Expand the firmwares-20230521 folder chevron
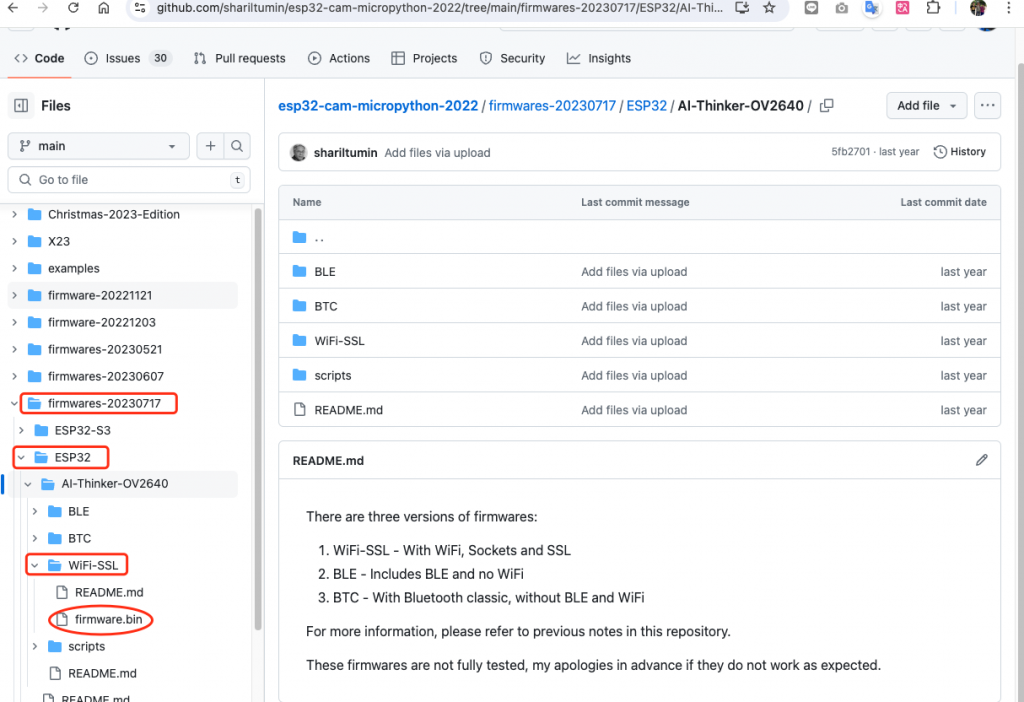Screen dimensions: 1024x702 click(x=14, y=349)
